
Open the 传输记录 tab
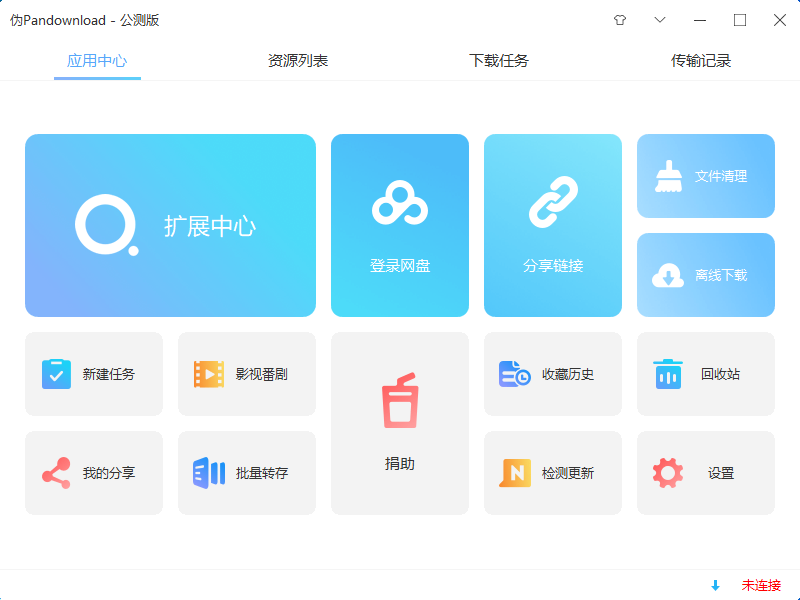(x=702, y=60)
